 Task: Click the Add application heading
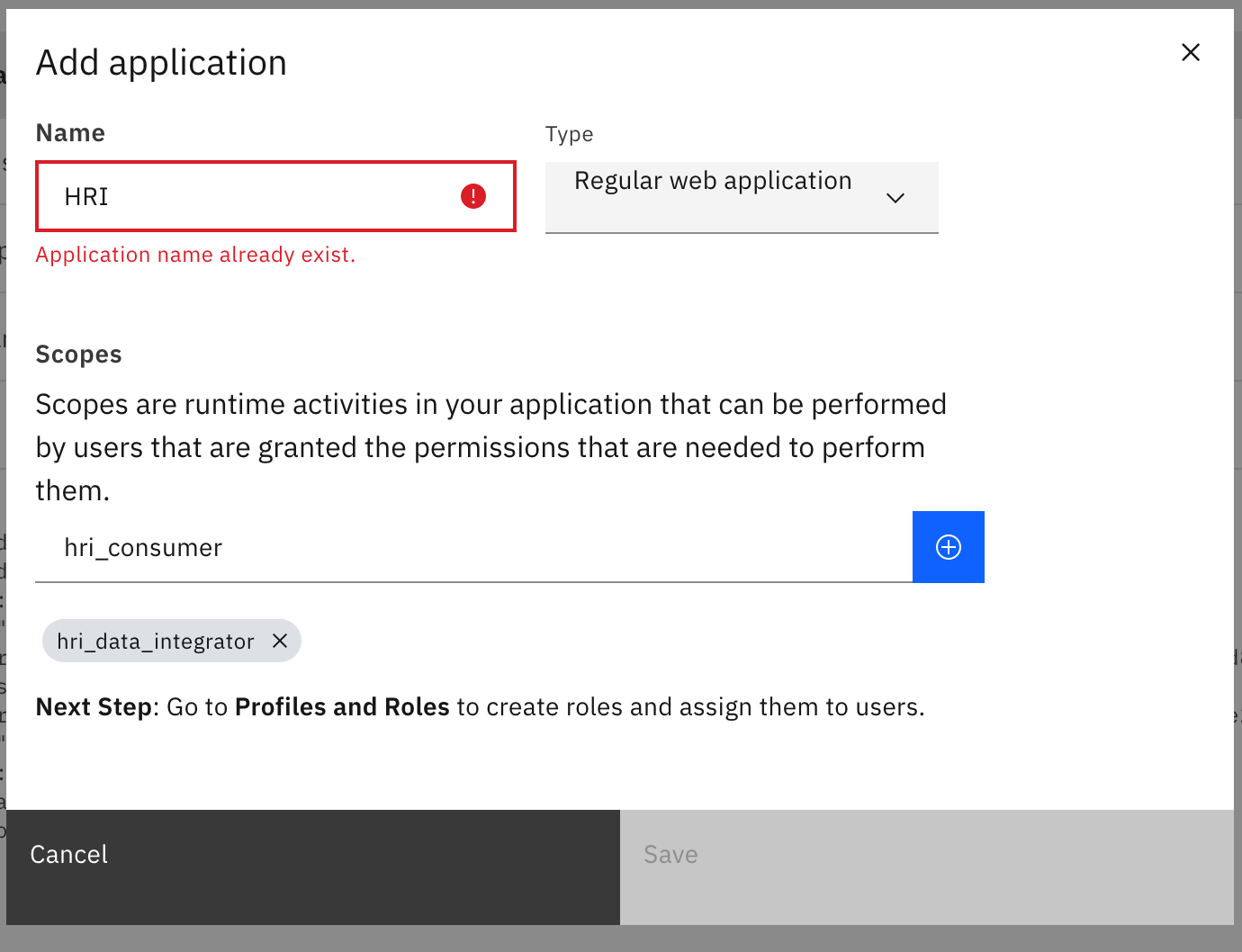pos(161,63)
